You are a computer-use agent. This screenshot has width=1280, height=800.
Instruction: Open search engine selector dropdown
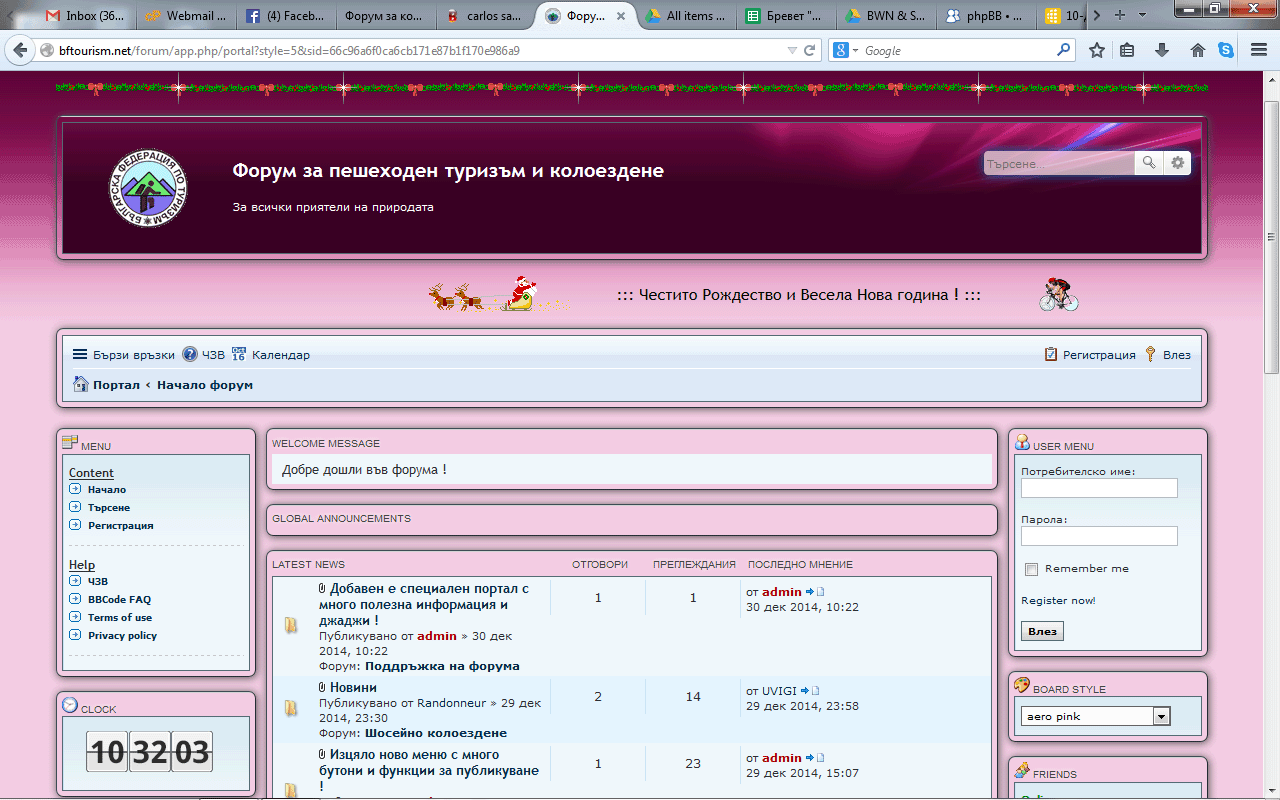pyautogui.click(x=846, y=50)
